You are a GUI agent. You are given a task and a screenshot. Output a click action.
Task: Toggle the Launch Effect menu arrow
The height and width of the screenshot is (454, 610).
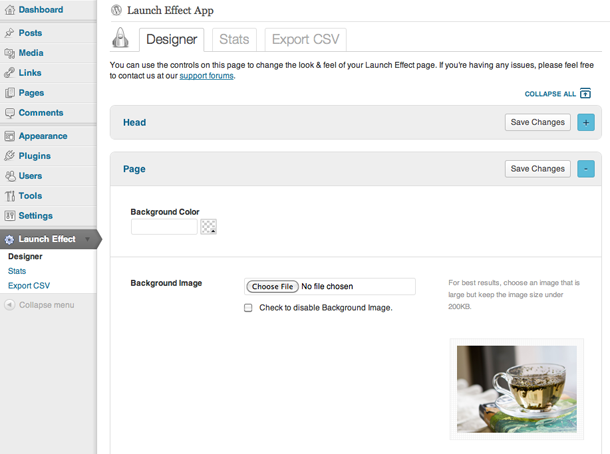[88, 239]
